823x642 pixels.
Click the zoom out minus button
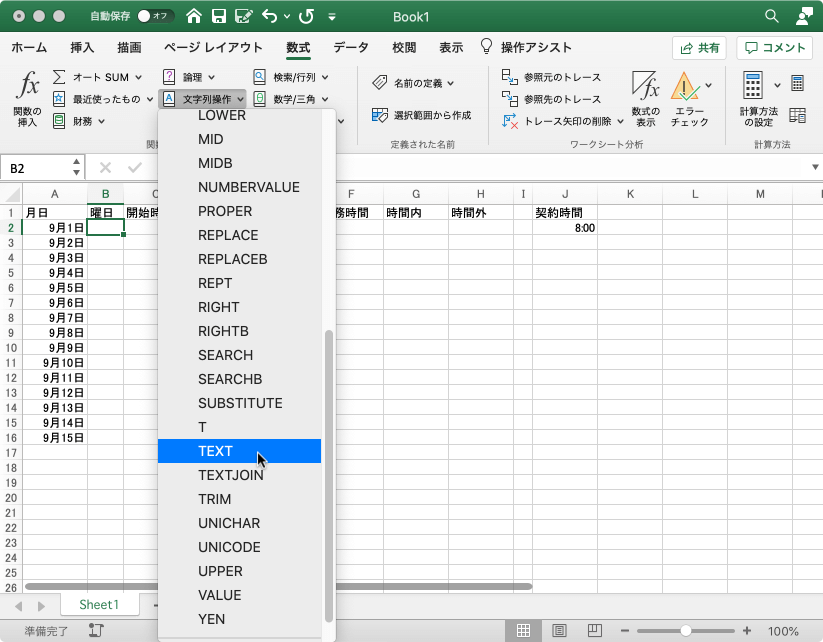point(625,630)
